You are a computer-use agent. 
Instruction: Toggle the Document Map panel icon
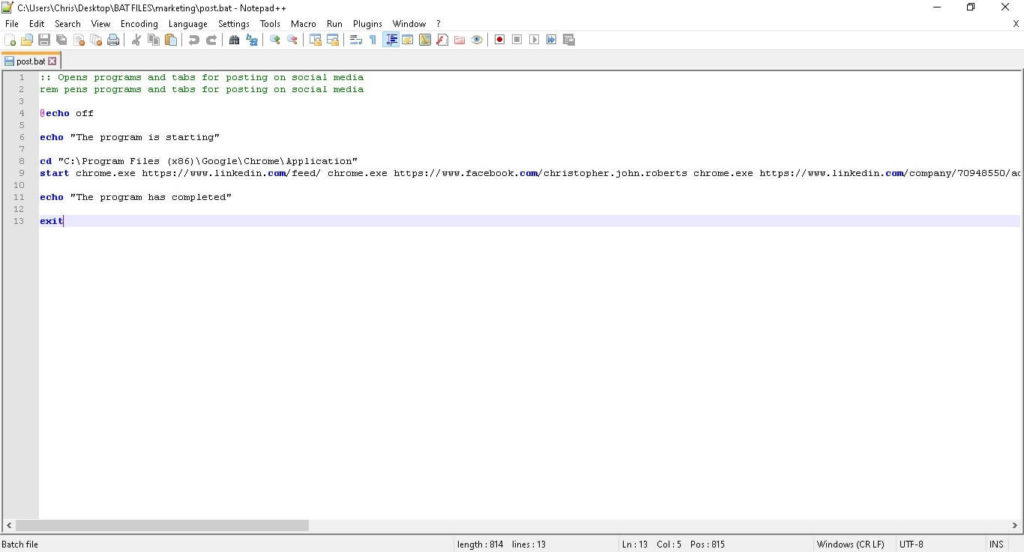[425, 40]
